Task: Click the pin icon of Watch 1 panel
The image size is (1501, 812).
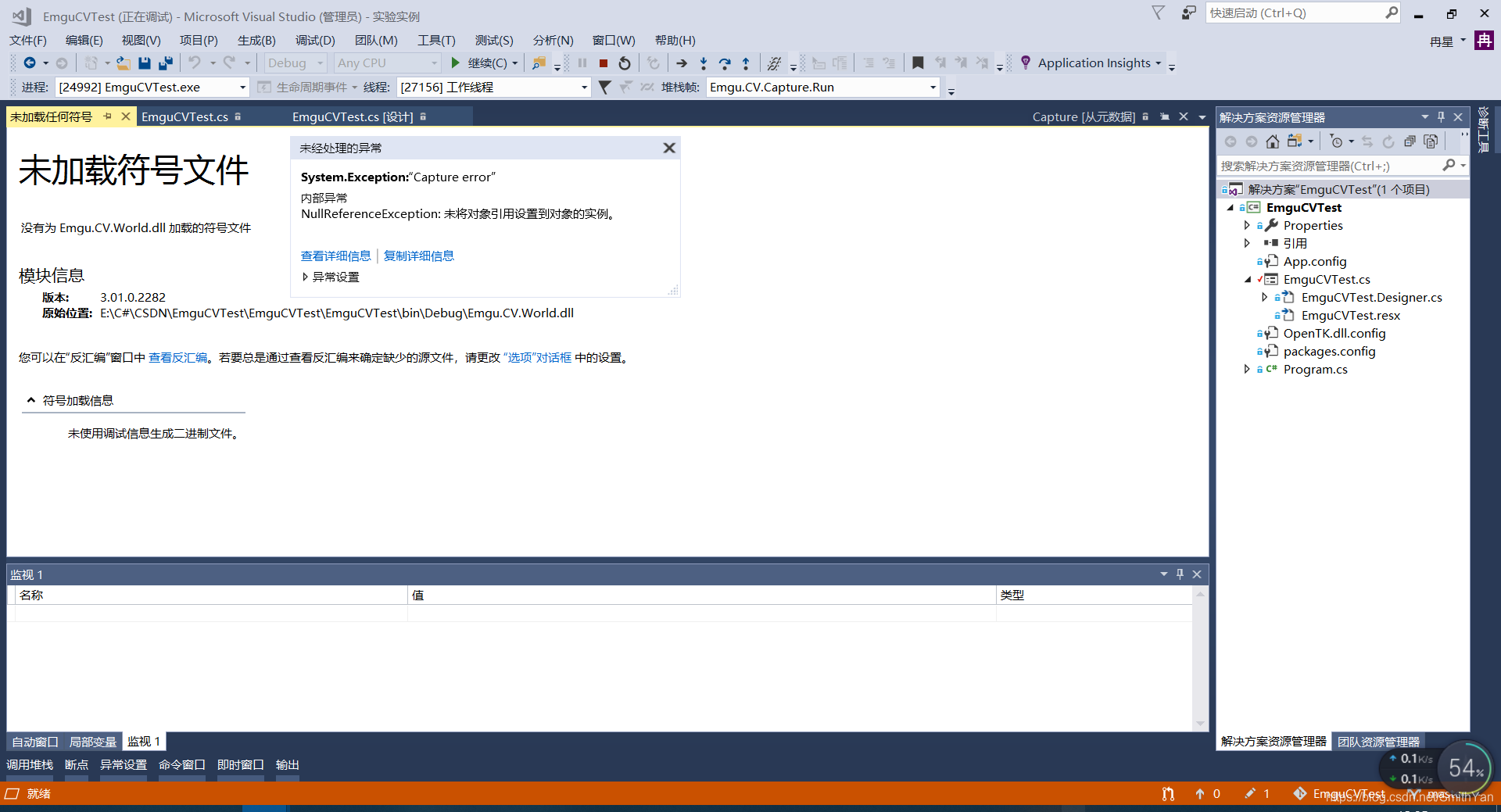Action: click(x=1180, y=574)
